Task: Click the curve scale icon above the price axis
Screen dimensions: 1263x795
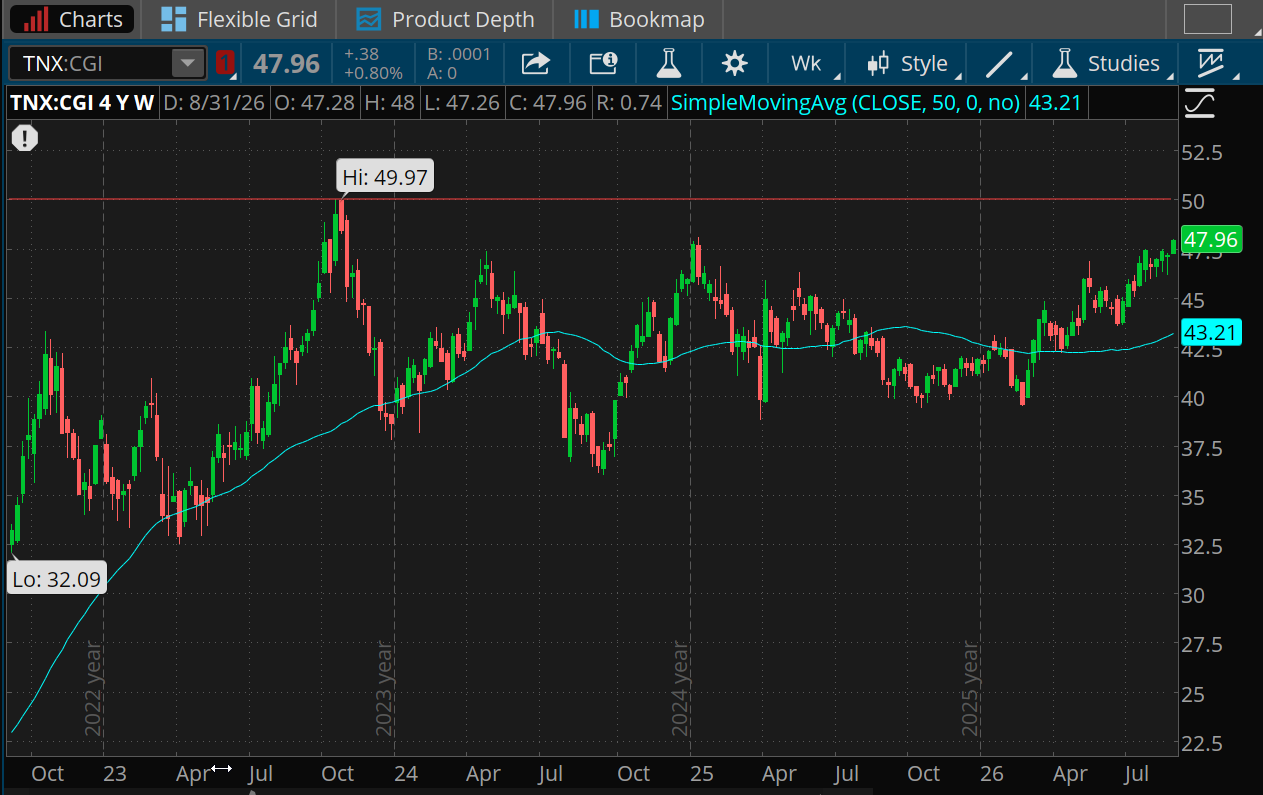Action: pos(1199,103)
